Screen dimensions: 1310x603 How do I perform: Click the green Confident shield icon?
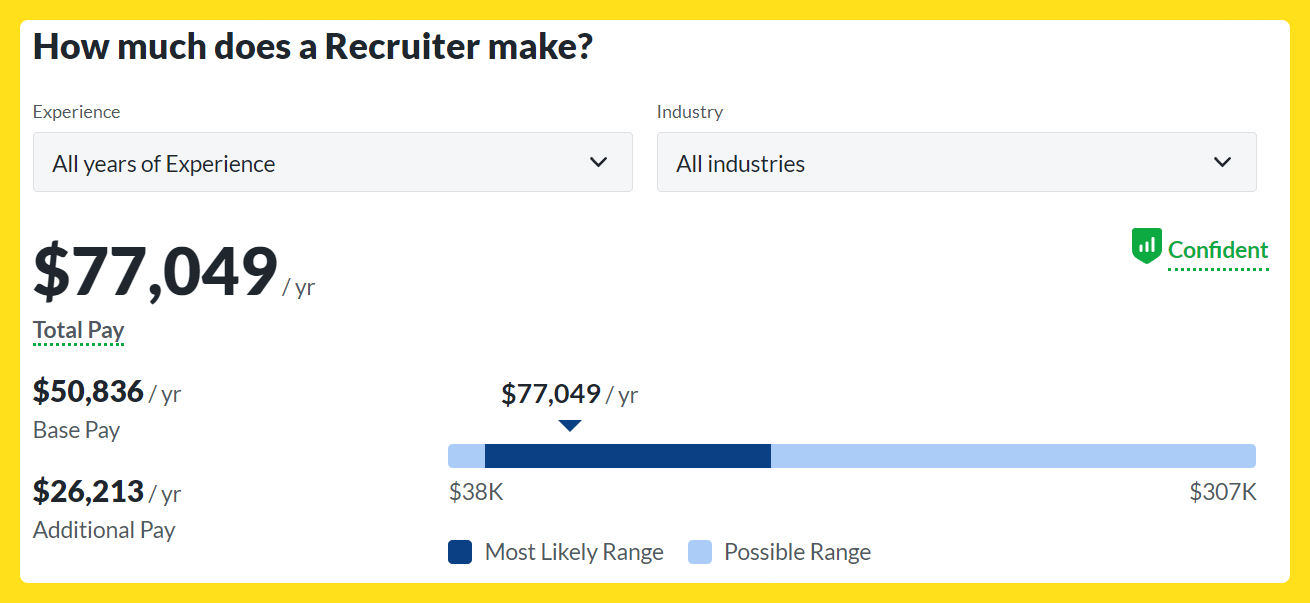(x=1146, y=246)
